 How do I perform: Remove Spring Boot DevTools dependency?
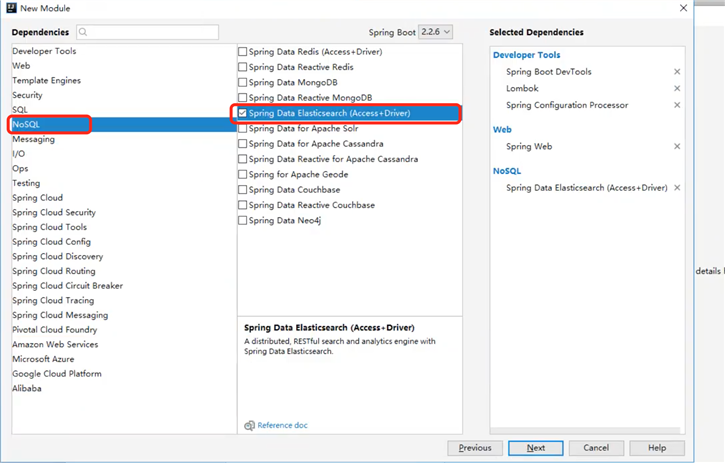click(x=677, y=72)
